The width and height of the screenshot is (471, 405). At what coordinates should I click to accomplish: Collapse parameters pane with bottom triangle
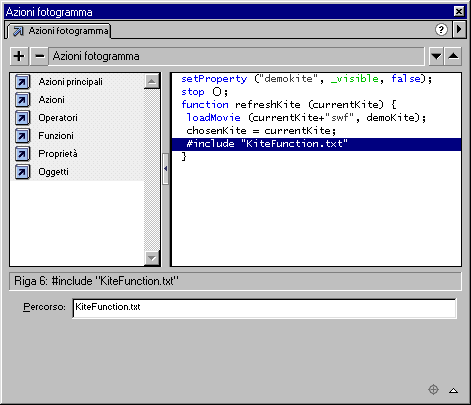click(453, 390)
